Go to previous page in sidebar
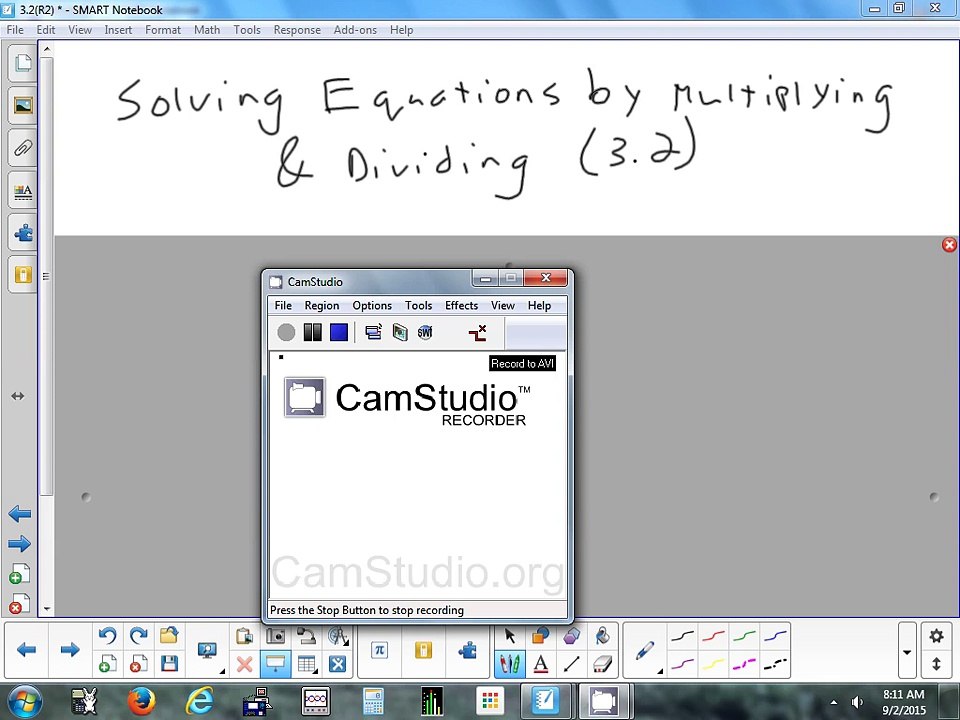The image size is (960, 720). coord(20,514)
